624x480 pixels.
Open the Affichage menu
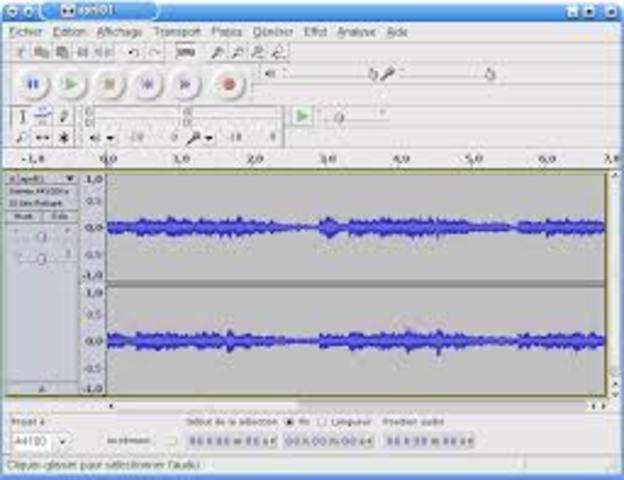[x=119, y=32]
